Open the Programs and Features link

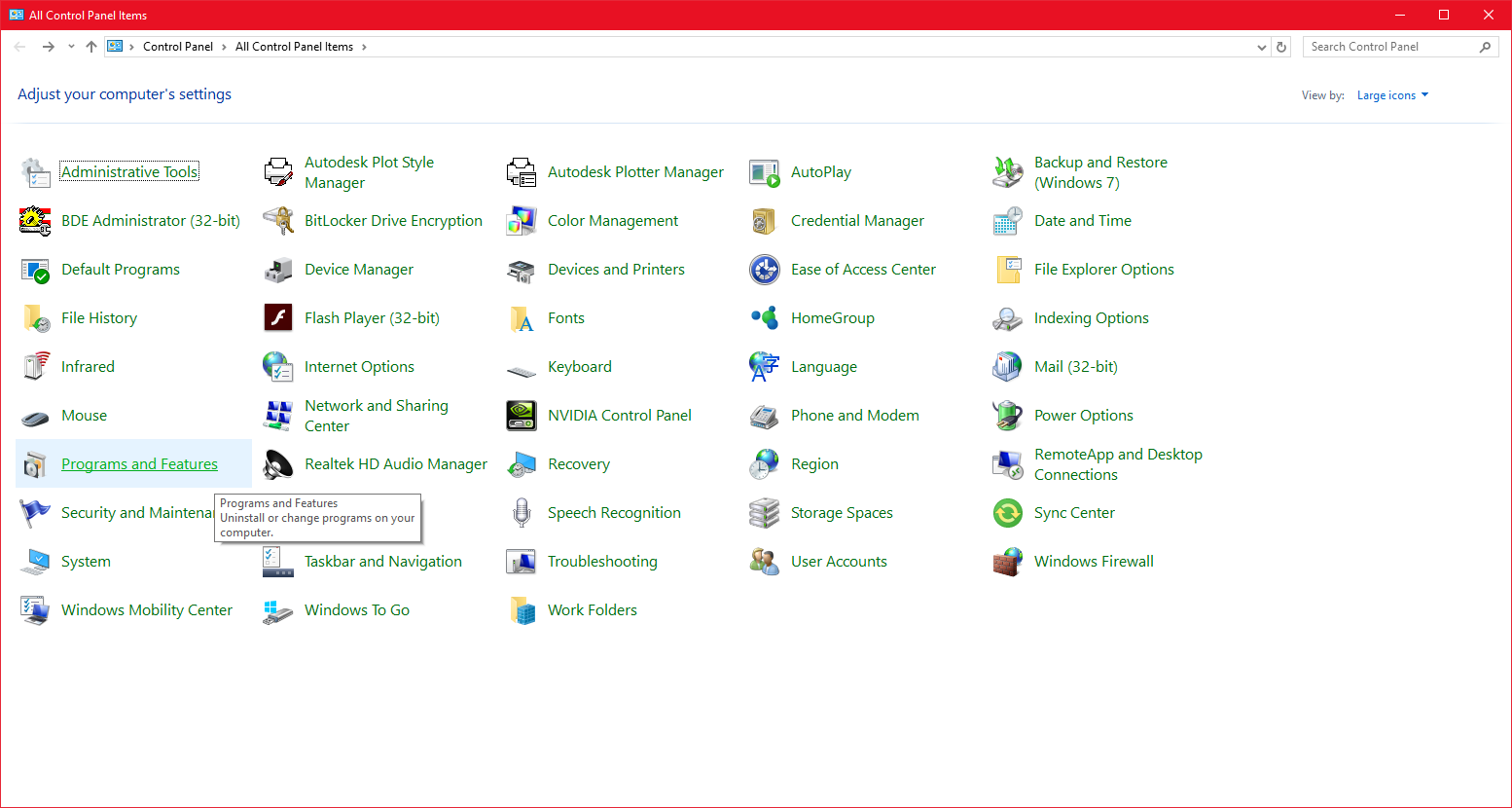tap(139, 464)
